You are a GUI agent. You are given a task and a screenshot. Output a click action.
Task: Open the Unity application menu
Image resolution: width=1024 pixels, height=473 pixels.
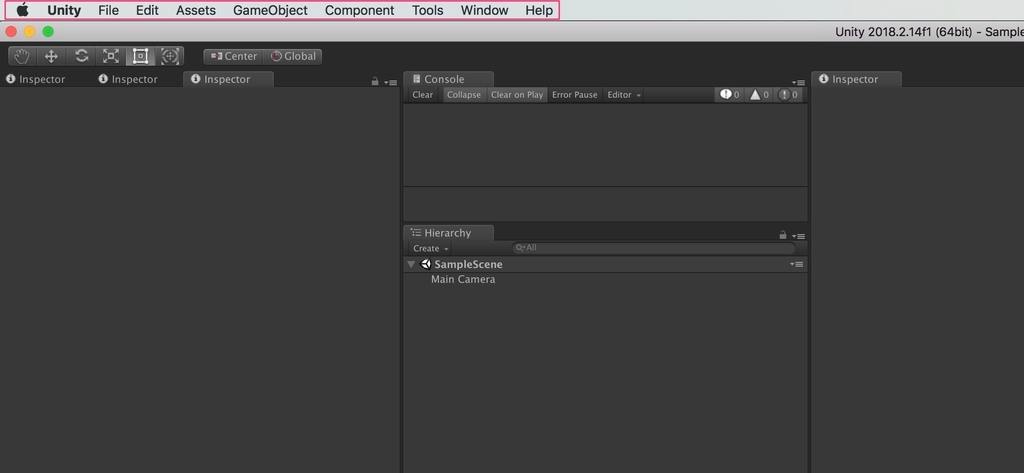pyautogui.click(x=64, y=10)
